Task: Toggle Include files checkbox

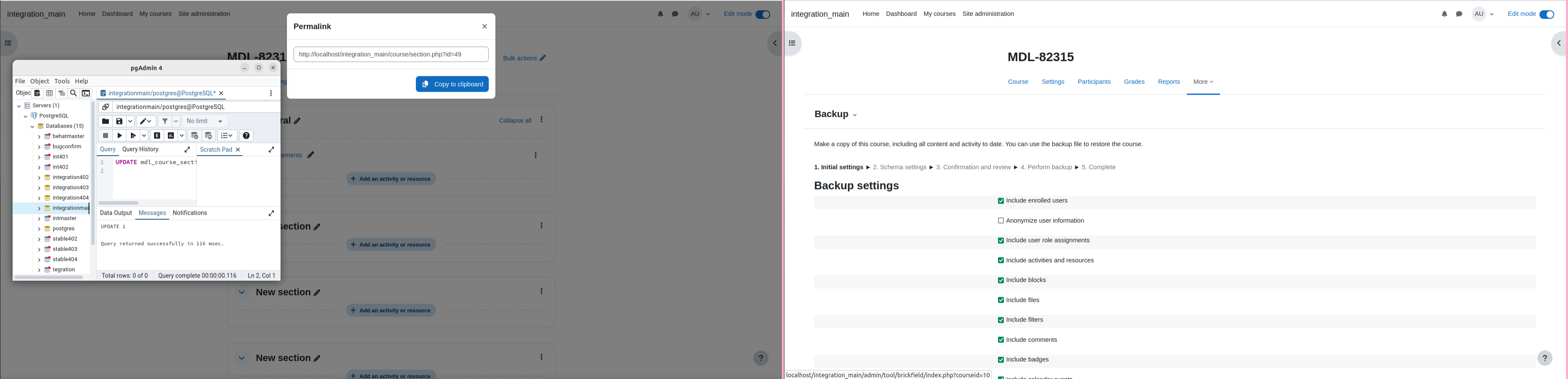Action: click(x=1000, y=301)
